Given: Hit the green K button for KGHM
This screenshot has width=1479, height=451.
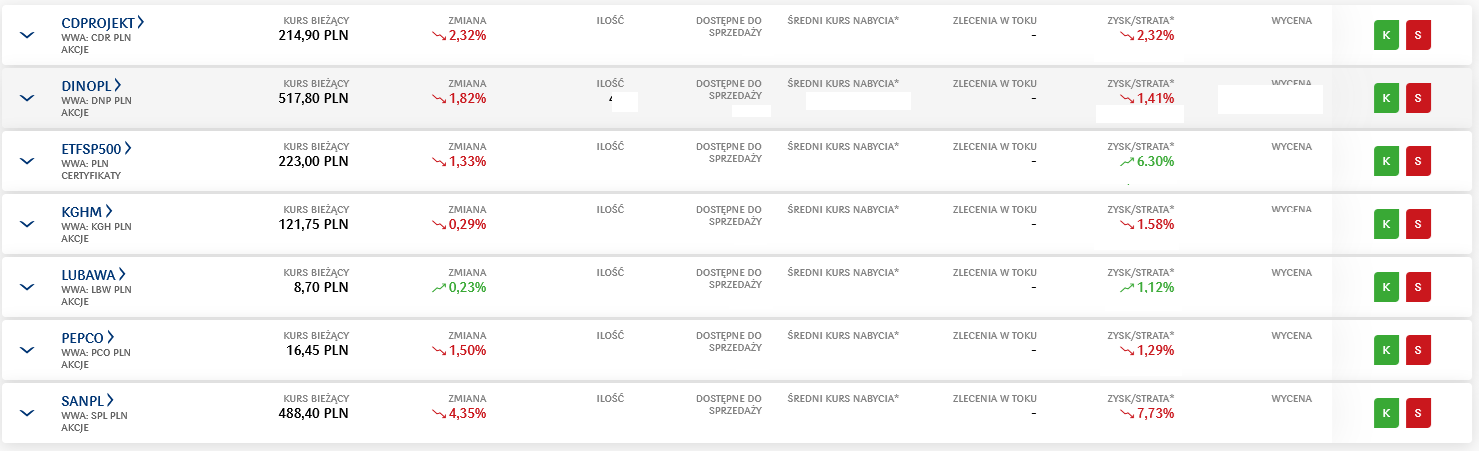Looking at the screenshot, I should coord(1386,224).
